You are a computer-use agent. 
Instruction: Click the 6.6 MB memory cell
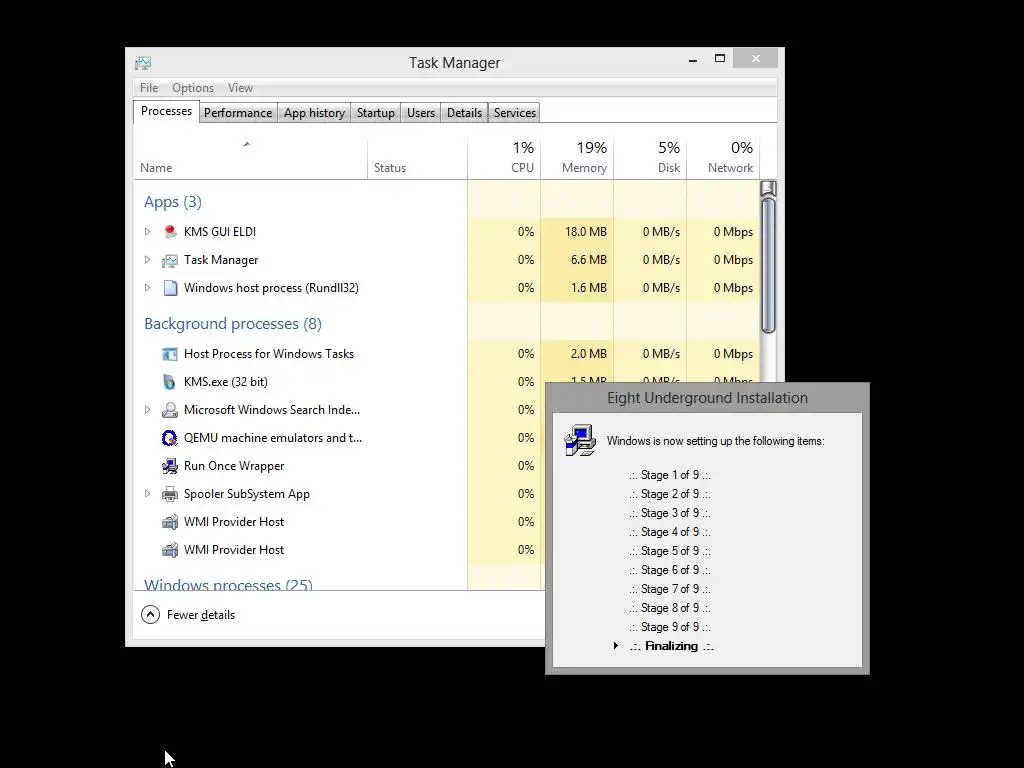[577, 260]
